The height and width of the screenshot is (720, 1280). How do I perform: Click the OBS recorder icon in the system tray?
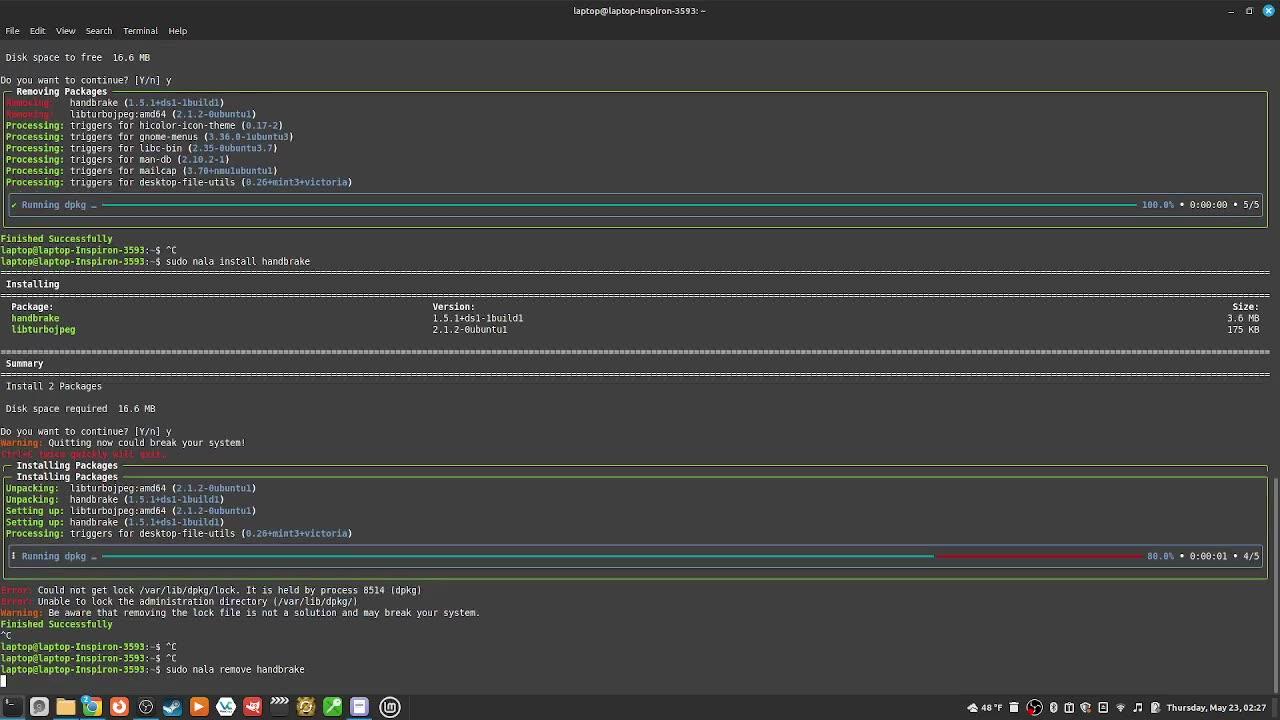(1035, 707)
